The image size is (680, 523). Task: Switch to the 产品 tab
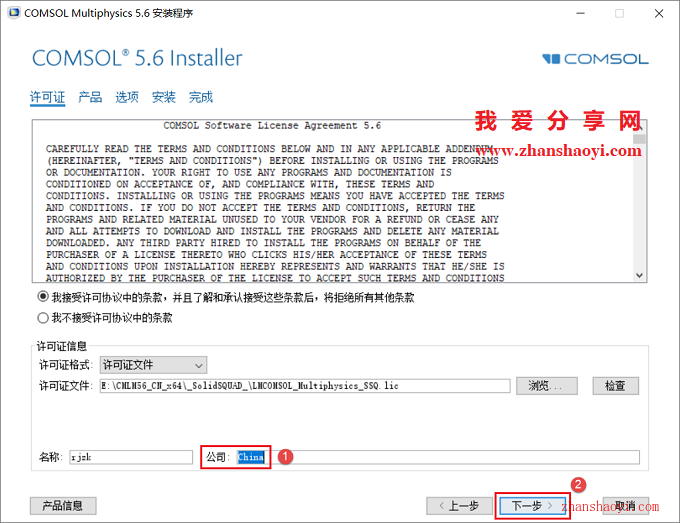90,97
